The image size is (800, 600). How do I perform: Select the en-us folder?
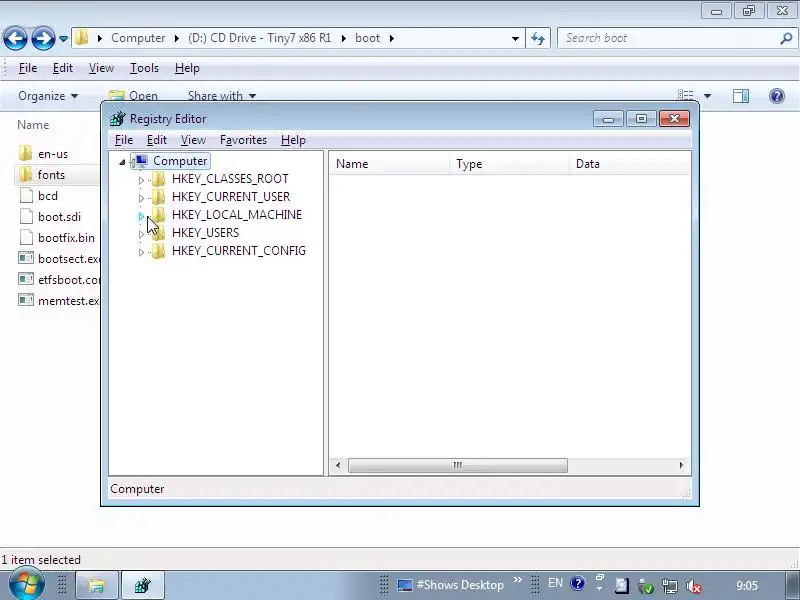53,154
